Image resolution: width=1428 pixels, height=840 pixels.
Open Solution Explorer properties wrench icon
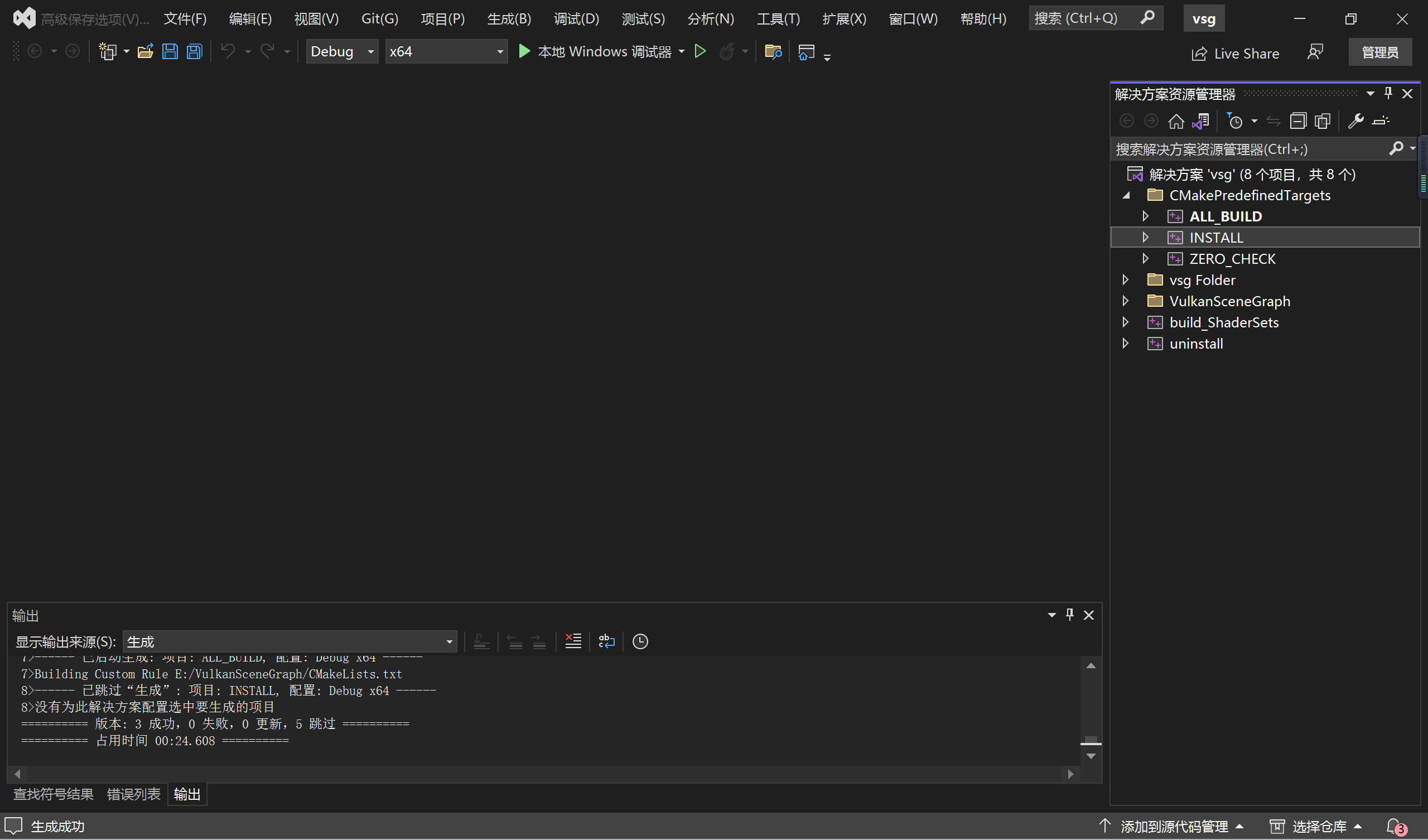[1355, 120]
